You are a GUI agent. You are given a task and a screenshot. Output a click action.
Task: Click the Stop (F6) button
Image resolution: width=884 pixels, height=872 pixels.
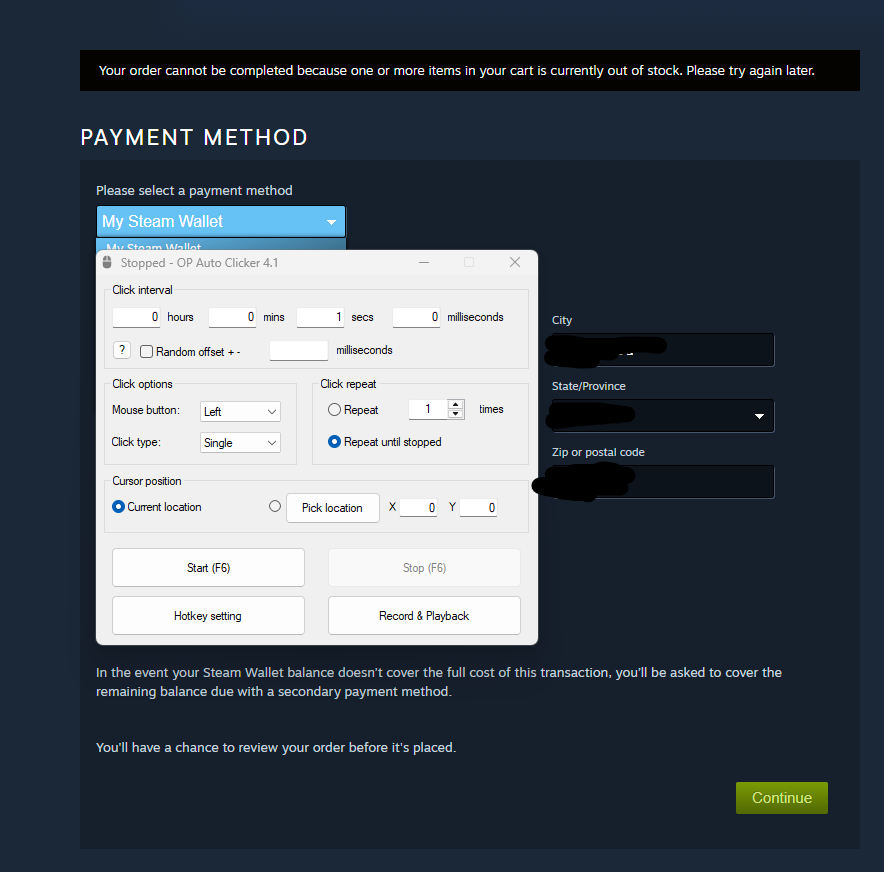tap(425, 568)
